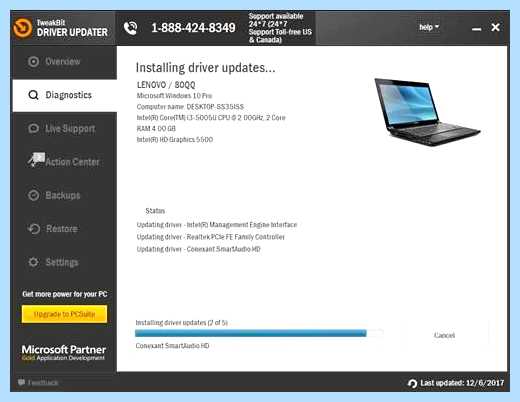Cancel the driver installation
Screen dimensions: 520x402
[x=444, y=335]
